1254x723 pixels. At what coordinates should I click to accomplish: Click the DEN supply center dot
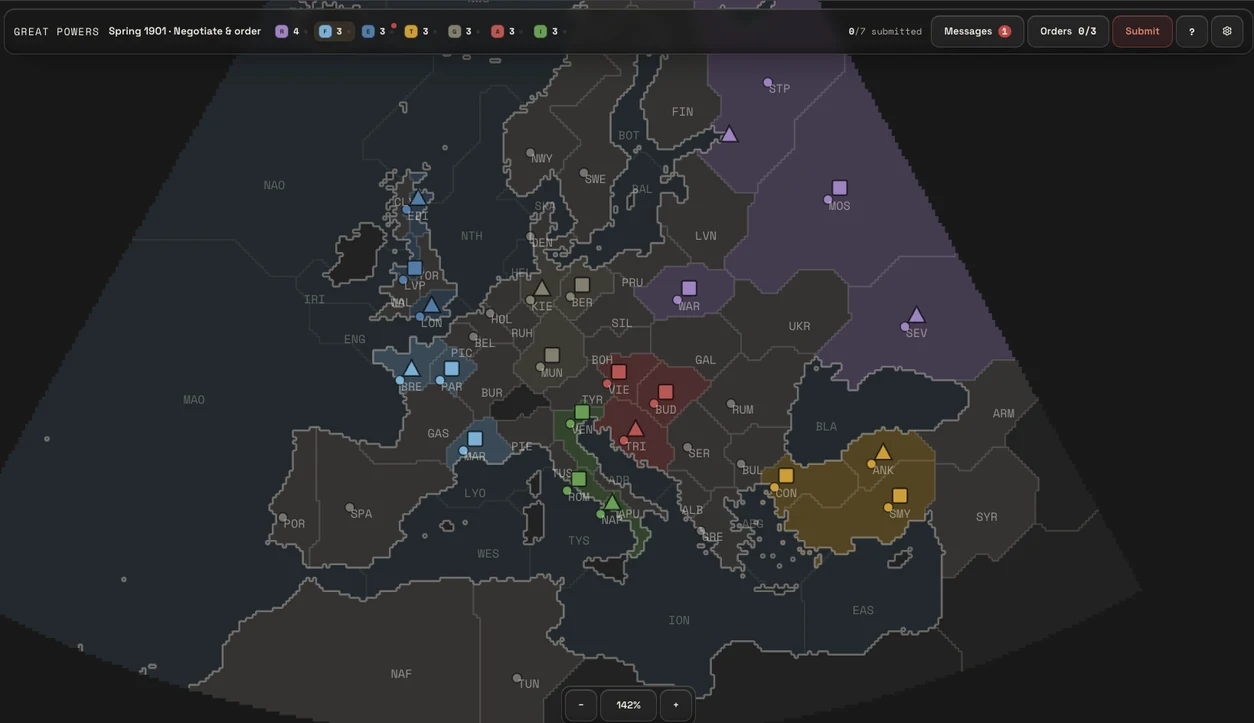[531, 237]
